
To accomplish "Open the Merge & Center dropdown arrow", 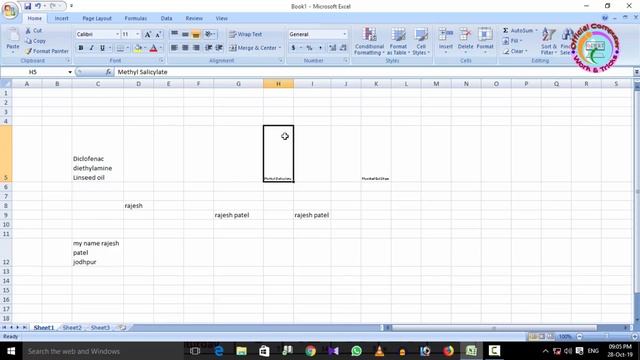I will coord(280,48).
